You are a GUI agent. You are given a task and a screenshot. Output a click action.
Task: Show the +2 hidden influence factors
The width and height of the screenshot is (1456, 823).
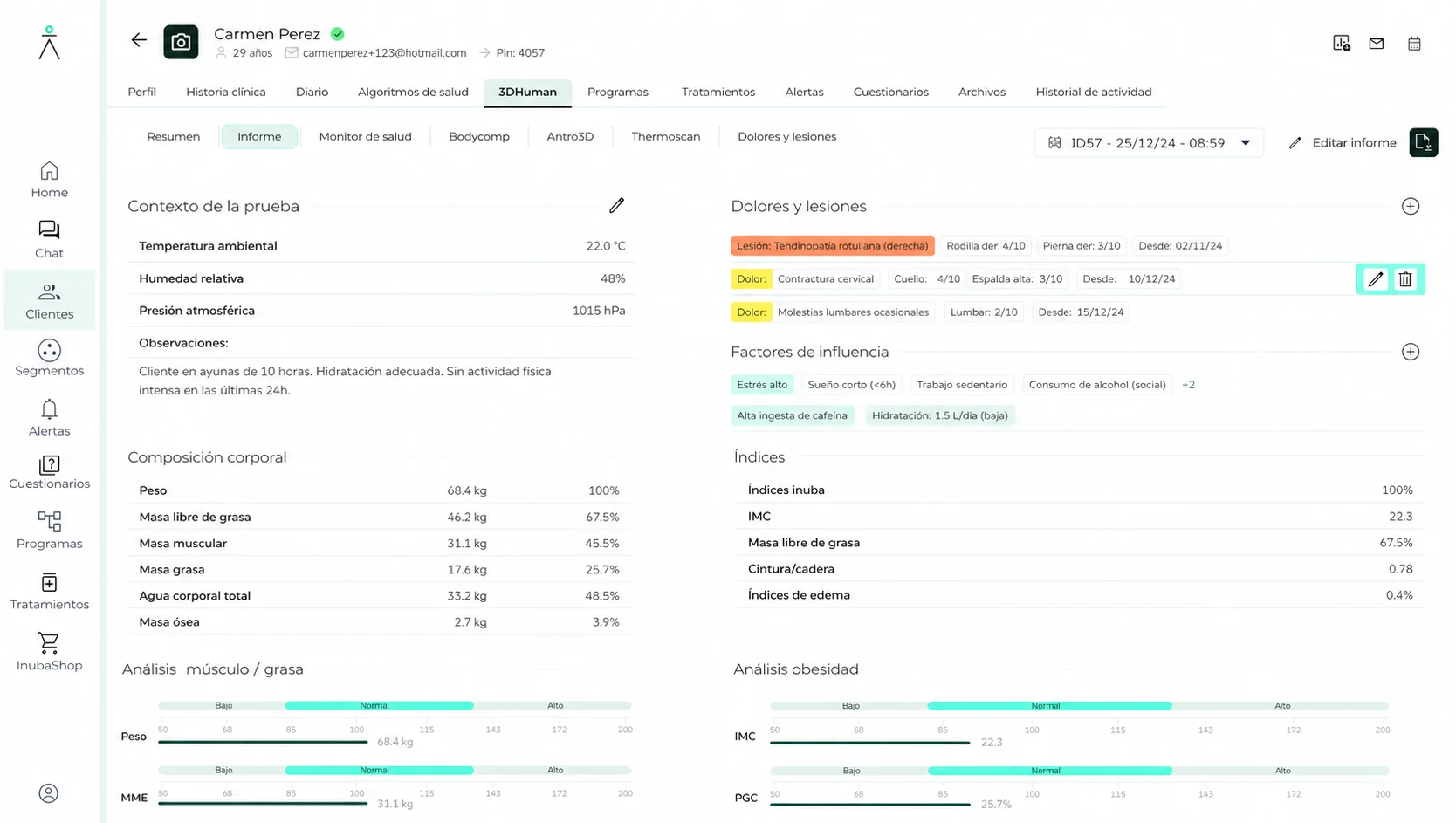(1188, 385)
